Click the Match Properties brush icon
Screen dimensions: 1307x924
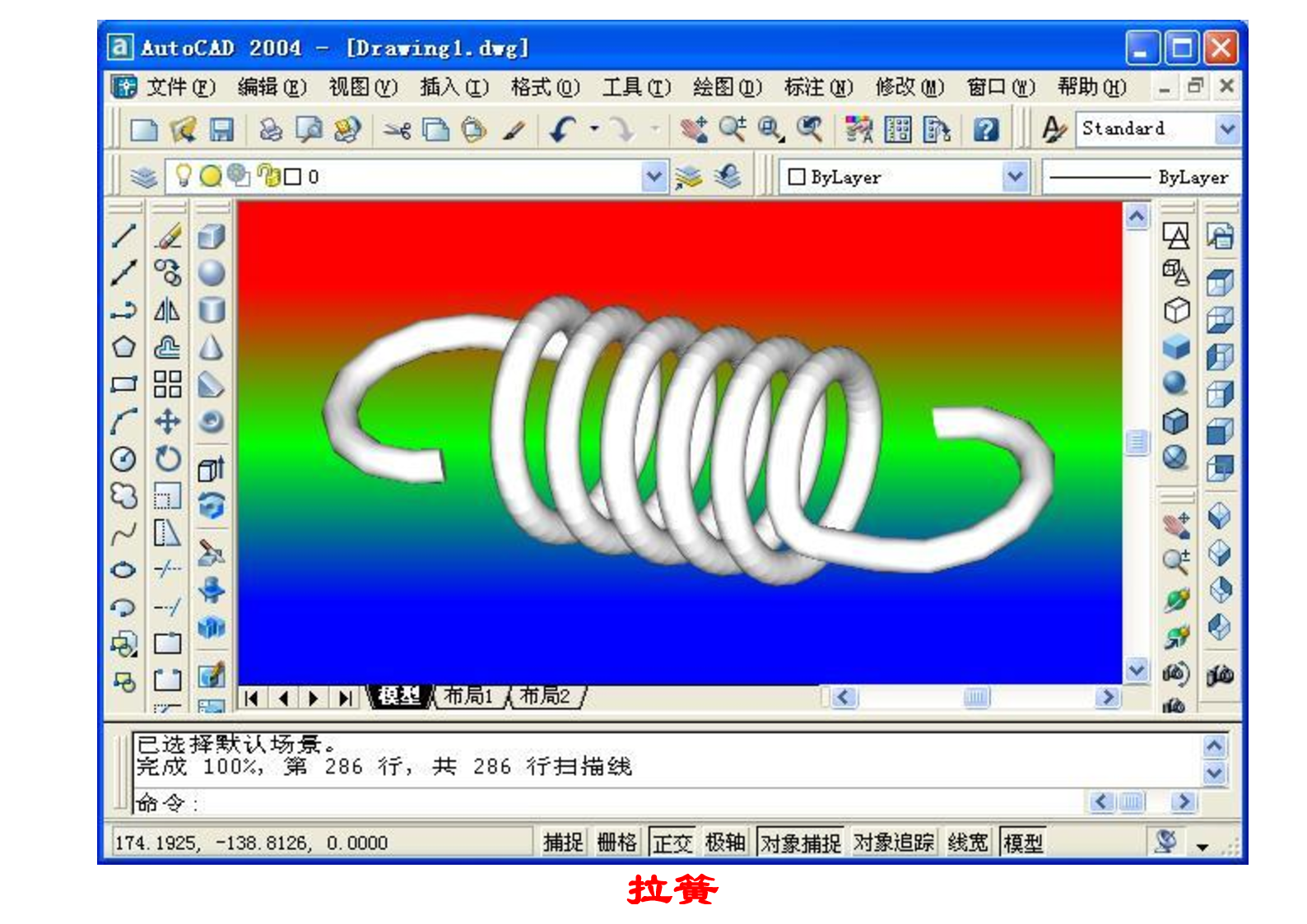514,130
